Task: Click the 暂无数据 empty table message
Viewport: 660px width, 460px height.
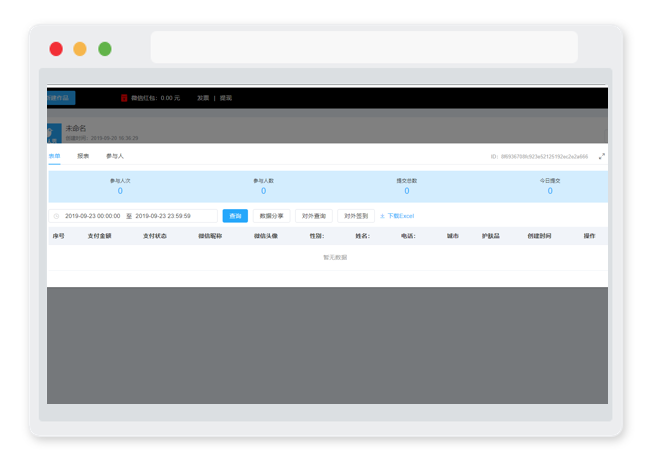Action: [335, 257]
